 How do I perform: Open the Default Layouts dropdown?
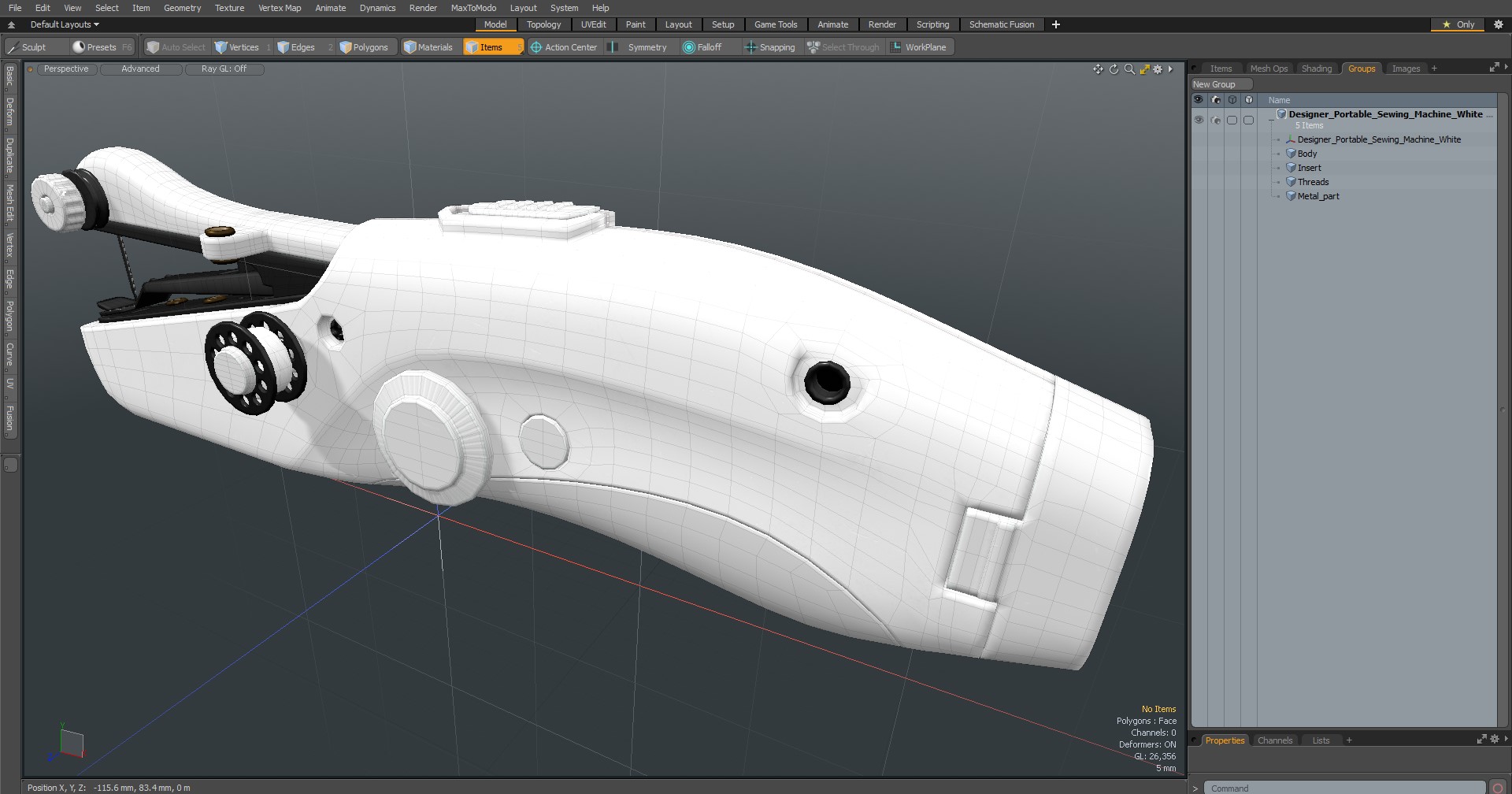[x=65, y=24]
